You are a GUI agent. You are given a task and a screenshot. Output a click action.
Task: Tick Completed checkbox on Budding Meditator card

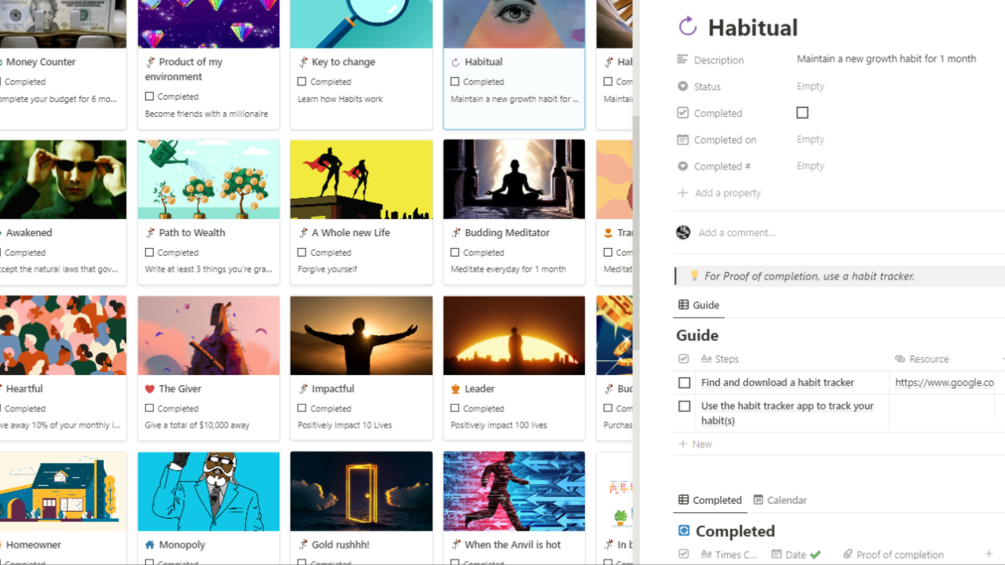coord(454,252)
